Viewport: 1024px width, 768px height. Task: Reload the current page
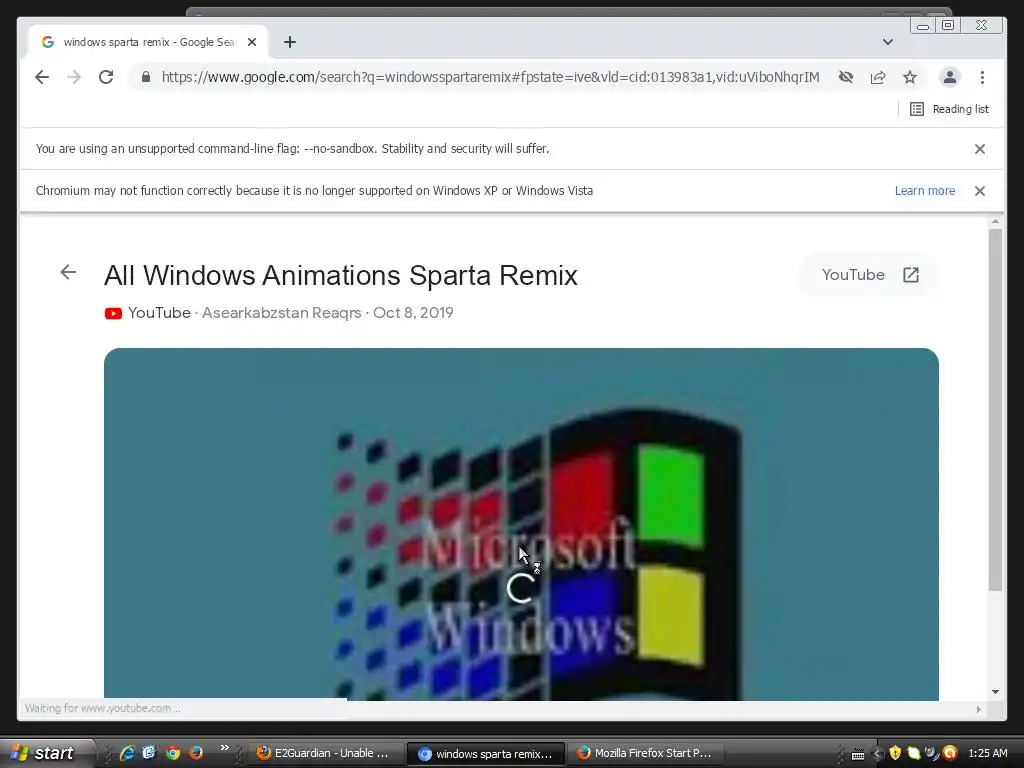tap(106, 77)
